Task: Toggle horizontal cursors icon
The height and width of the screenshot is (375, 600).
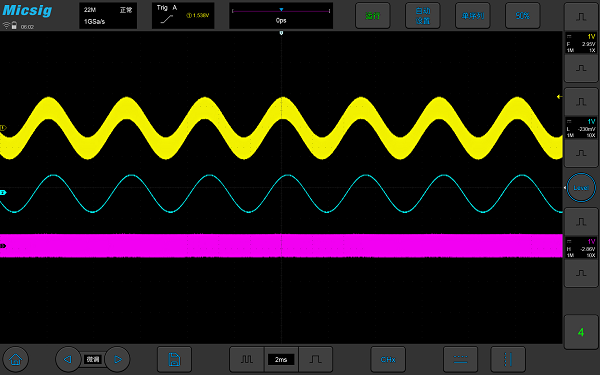Action: pos(460,359)
